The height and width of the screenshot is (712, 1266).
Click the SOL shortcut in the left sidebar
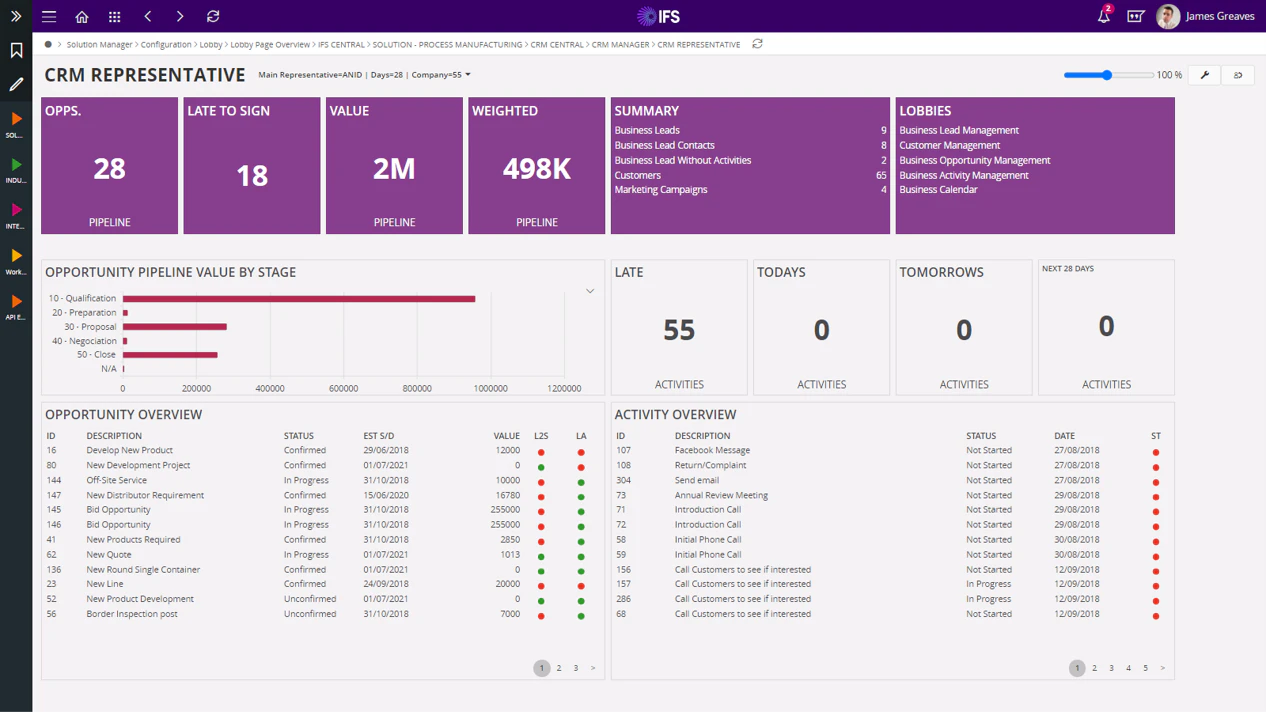(15, 125)
